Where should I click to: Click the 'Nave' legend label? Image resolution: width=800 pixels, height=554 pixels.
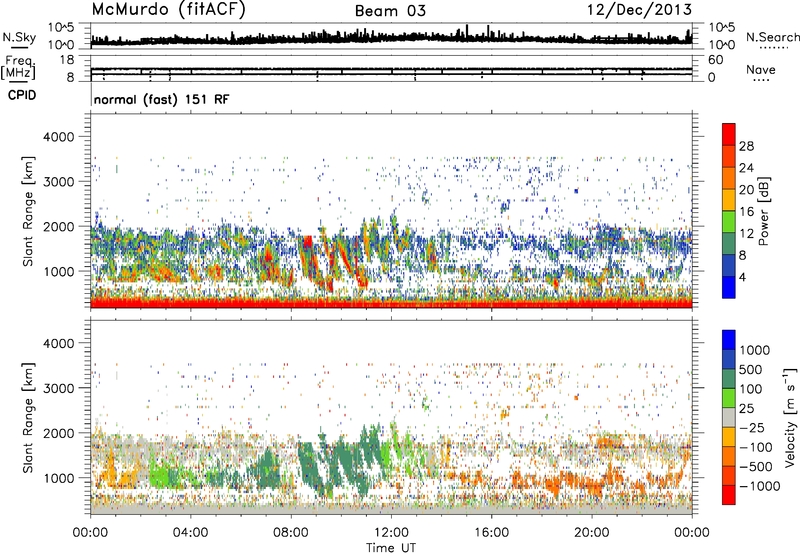pyautogui.click(x=760, y=69)
